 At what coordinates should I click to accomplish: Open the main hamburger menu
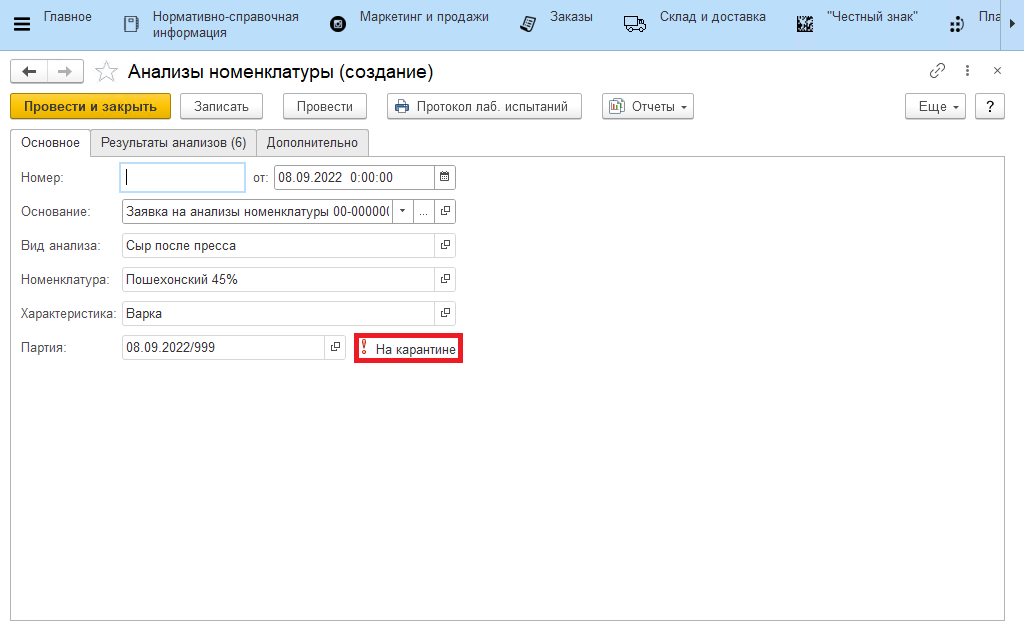coord(21,24)
